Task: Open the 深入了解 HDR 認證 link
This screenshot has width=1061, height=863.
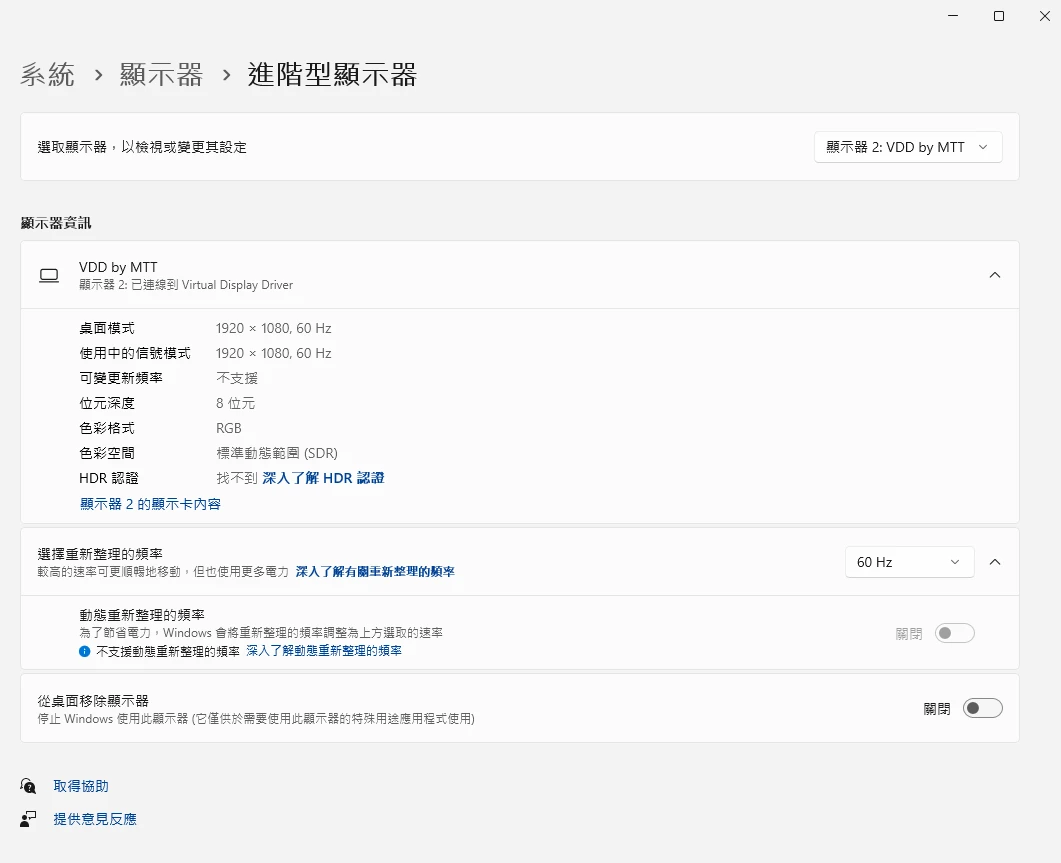Action: point(323,478)
